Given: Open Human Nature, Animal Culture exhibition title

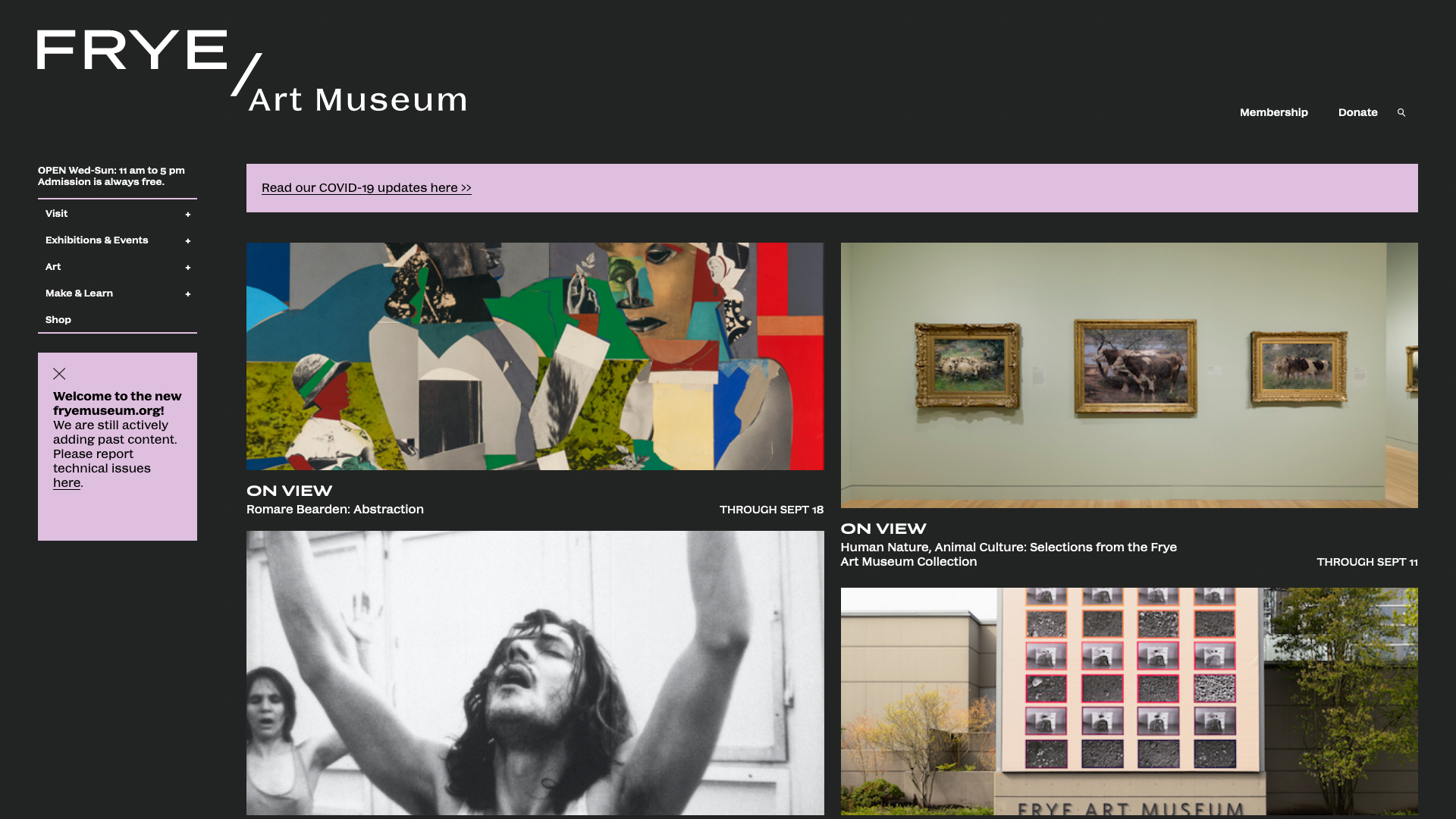Looking at the screenshot, I should coord(1009,554).
